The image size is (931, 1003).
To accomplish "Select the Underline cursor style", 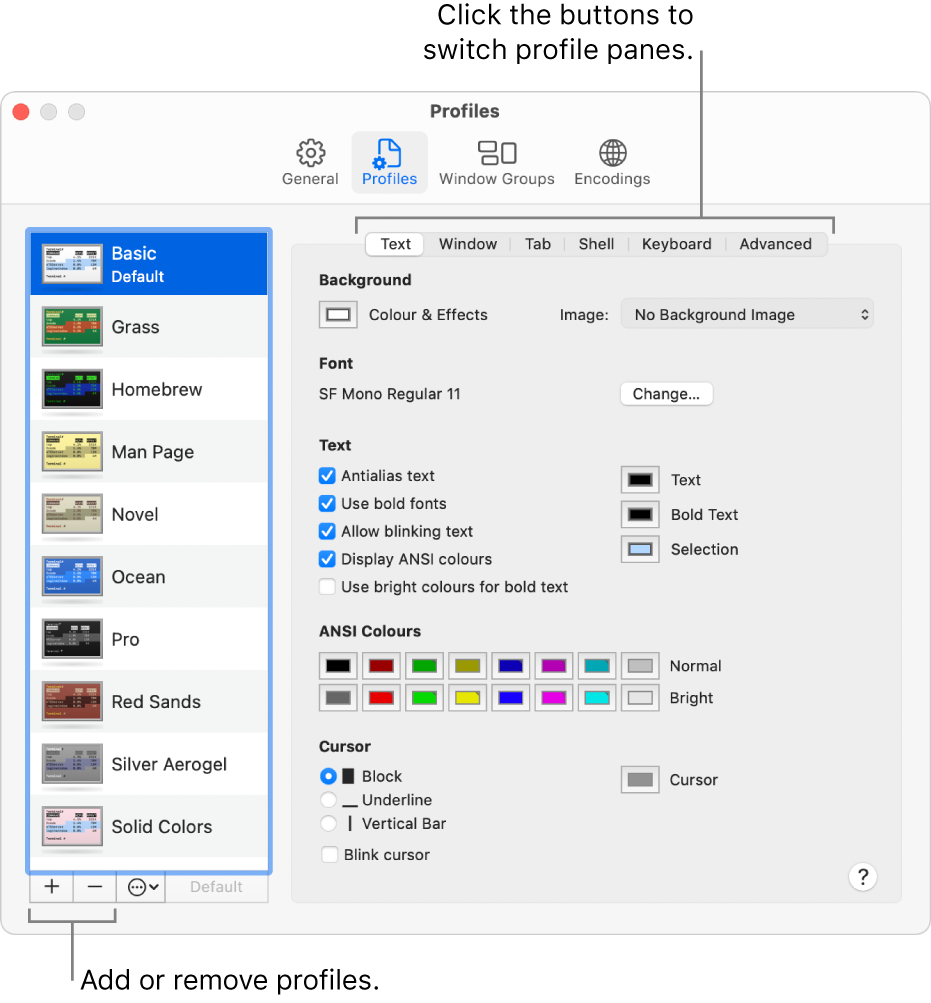I will [x=326, y=800].
